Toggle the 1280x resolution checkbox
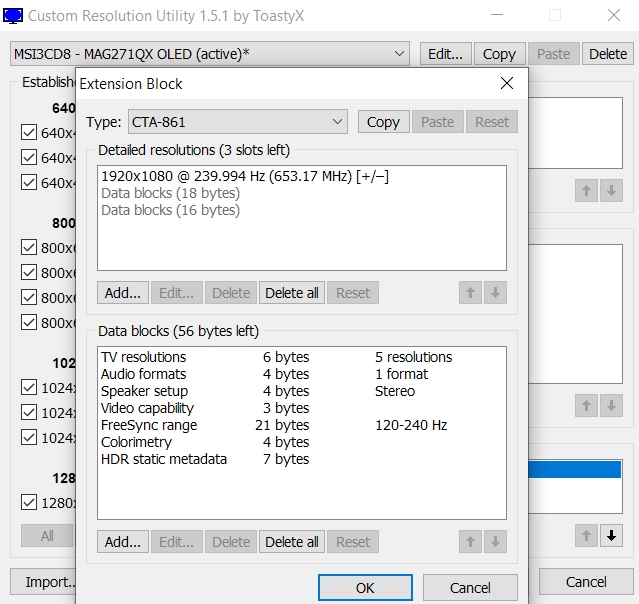Screen dimensions: 639x604 coord(29,502)
